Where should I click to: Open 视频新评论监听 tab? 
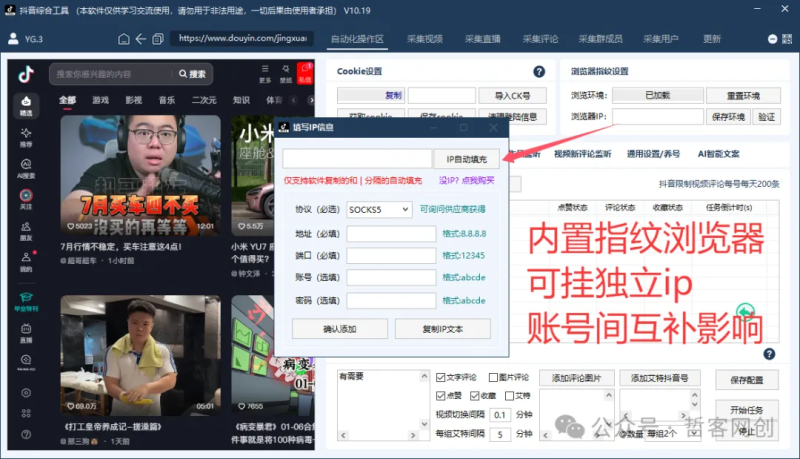pyautogui.click(x=582, y=154)
